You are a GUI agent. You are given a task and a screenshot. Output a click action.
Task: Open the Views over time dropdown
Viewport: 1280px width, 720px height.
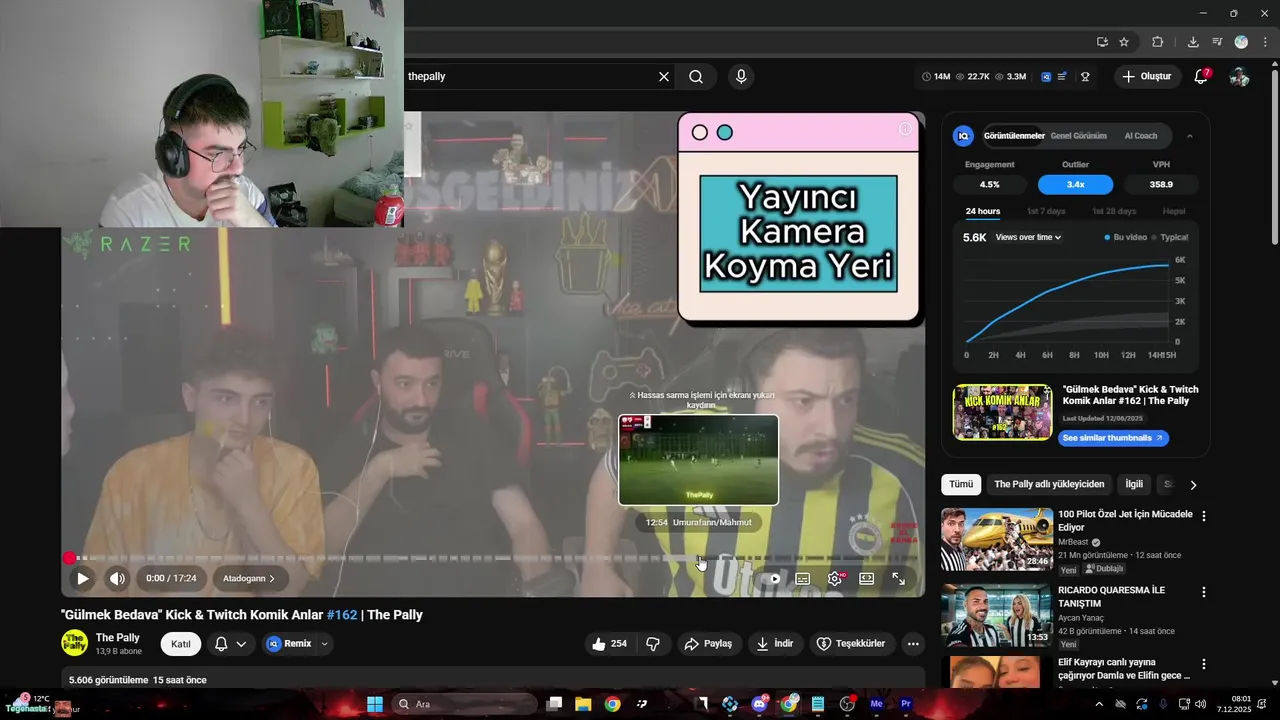pyautogui.click(x=1028, y=237)
